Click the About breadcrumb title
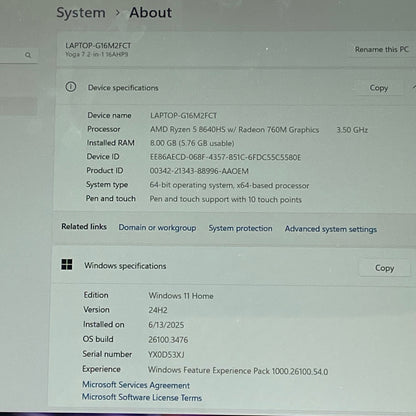This screenshot has height=416, width=416. [151, 13]
